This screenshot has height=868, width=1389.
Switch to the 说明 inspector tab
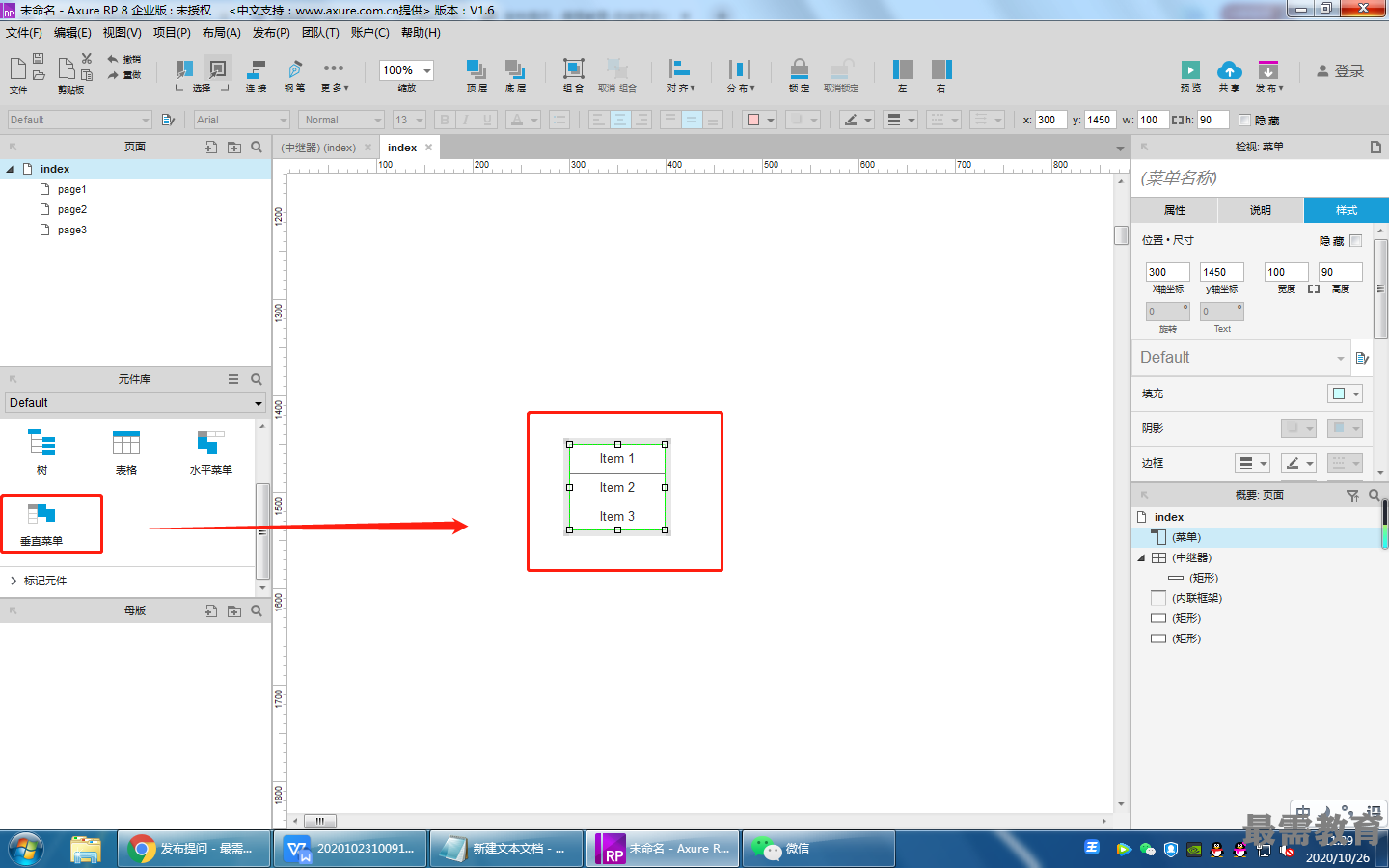1261,210
